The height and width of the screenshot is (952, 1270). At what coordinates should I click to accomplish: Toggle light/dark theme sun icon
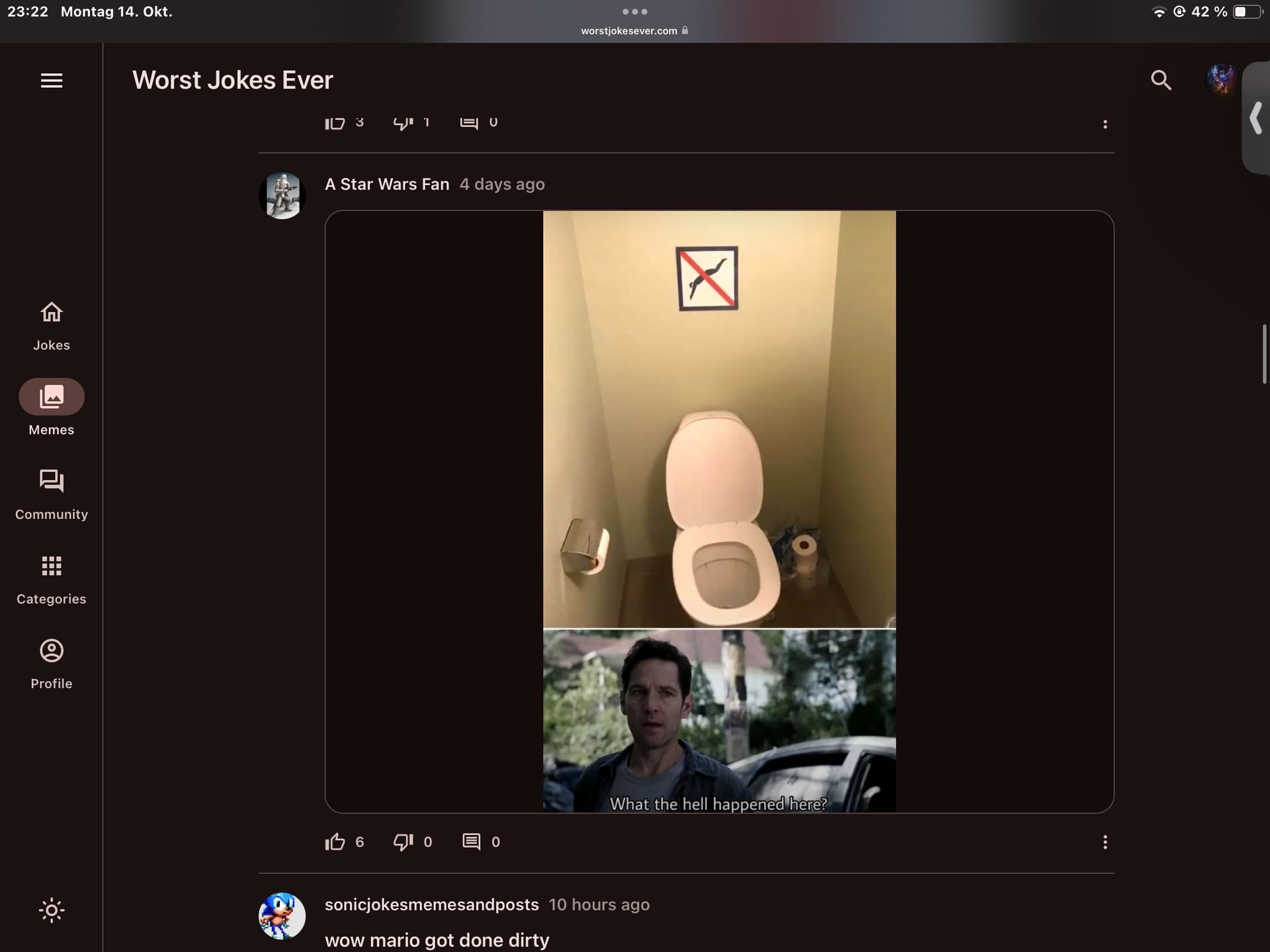[52, 910]
